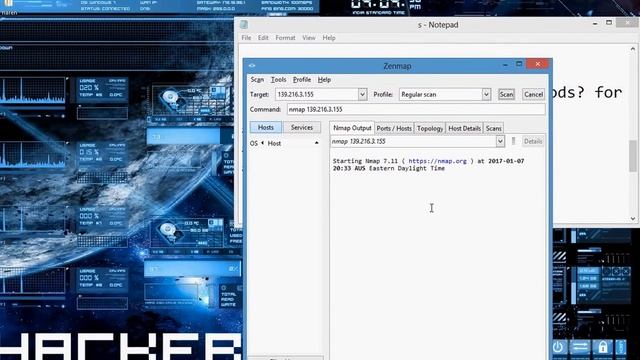Select the Hosts button
This screenshot has height=360, width=640.
[x=266, y=127]
